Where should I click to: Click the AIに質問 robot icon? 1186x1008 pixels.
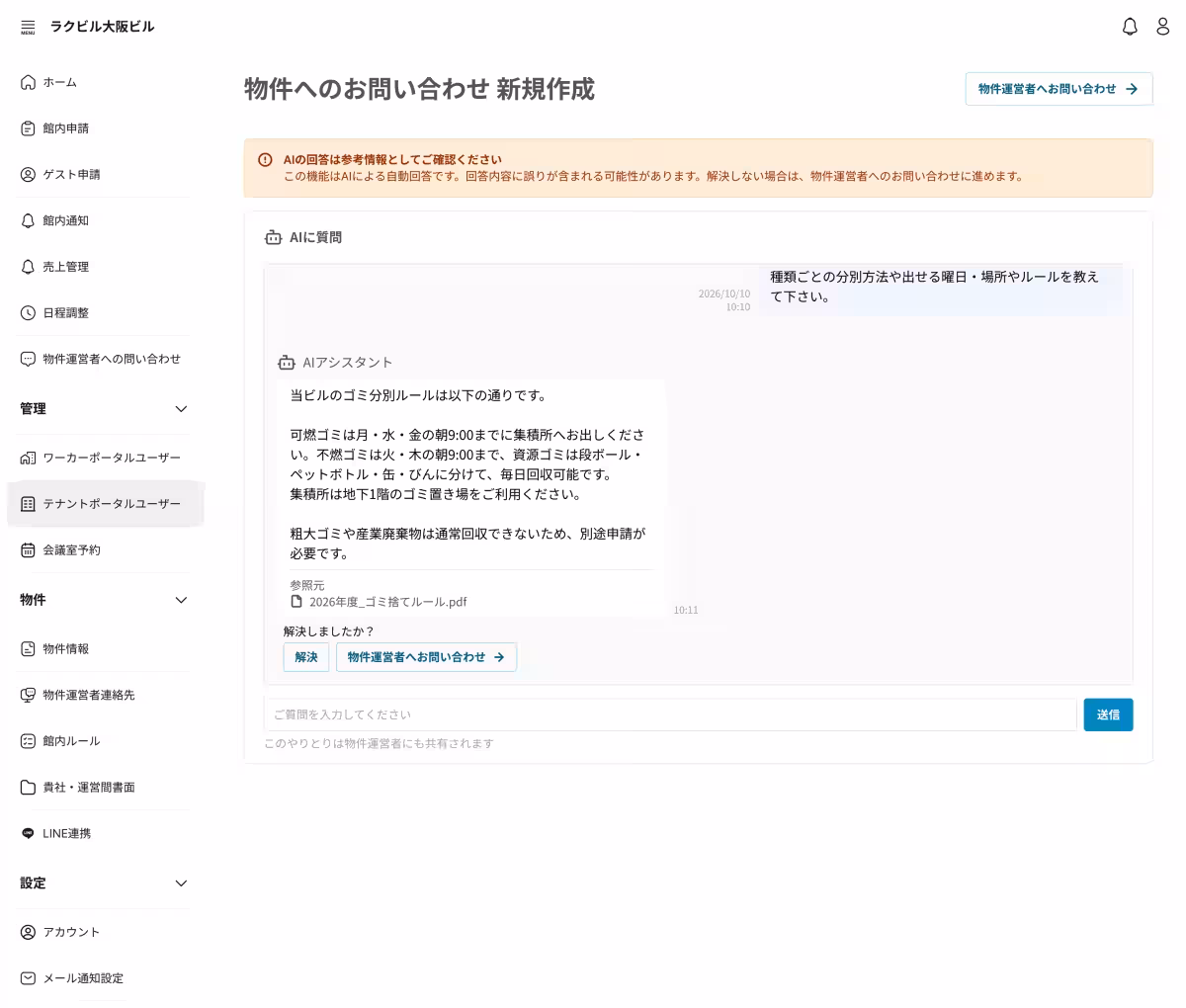click(273, 237)
